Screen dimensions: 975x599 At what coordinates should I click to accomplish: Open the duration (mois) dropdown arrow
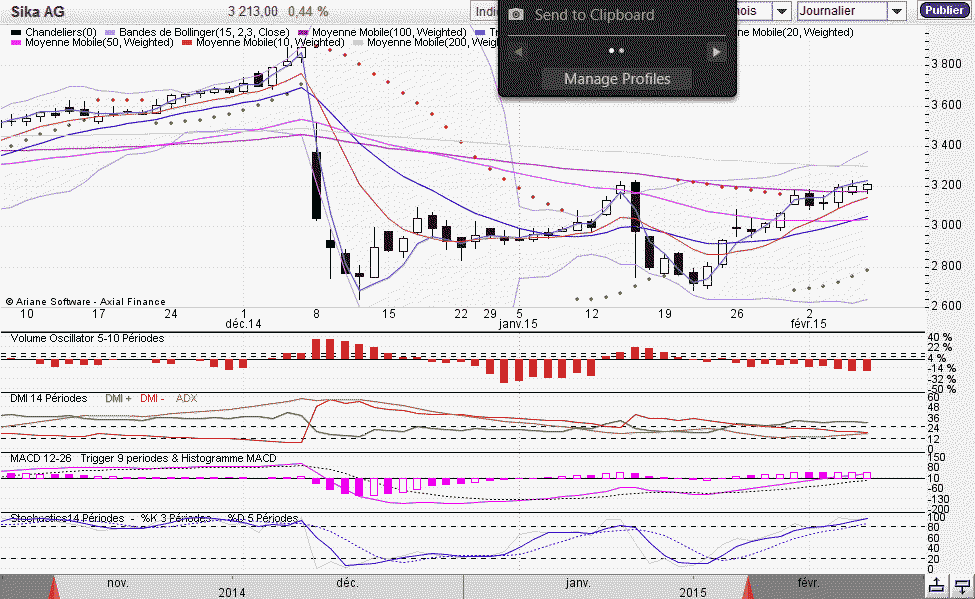pos(782,11)
